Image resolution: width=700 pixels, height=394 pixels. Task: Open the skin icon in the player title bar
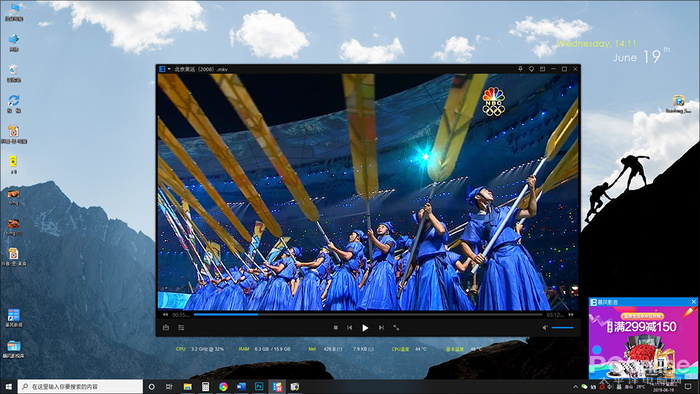point(531,69)
